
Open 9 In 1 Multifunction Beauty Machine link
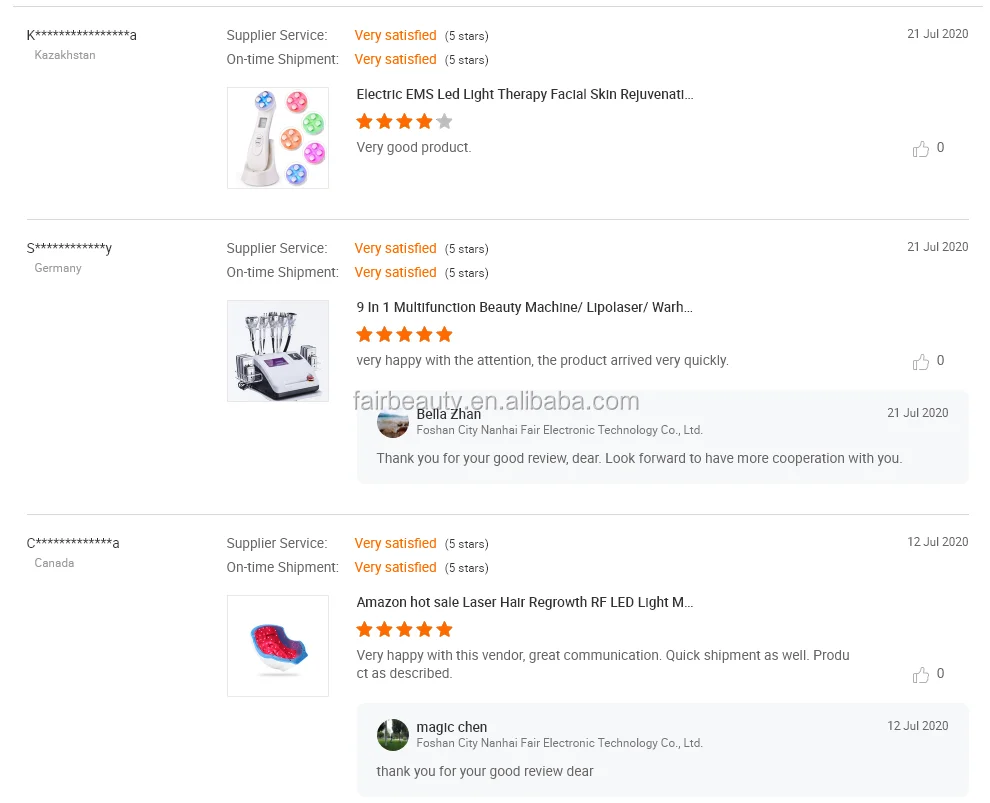tap(524, 308)
